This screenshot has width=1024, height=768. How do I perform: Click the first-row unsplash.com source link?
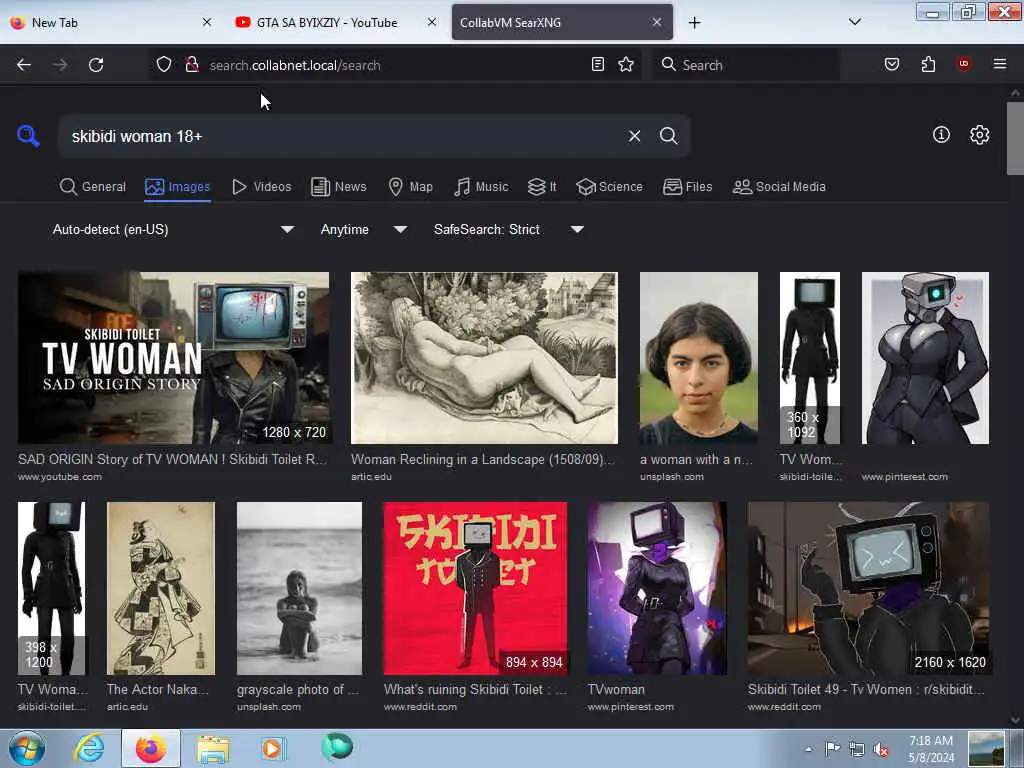pyautogui.click(x=672, y=477)
